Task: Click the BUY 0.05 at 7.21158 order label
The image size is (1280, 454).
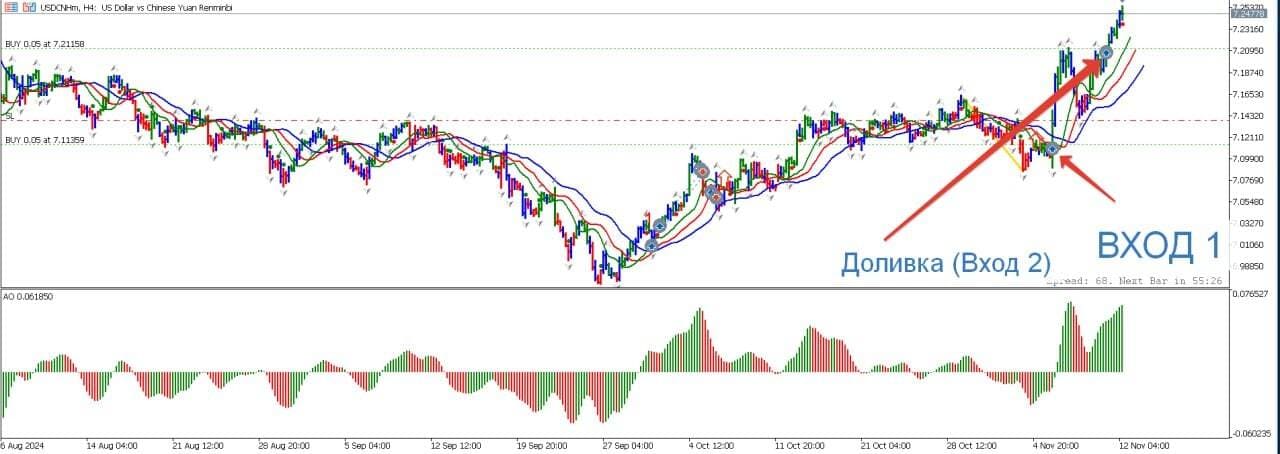Action: tap(45, 44)
